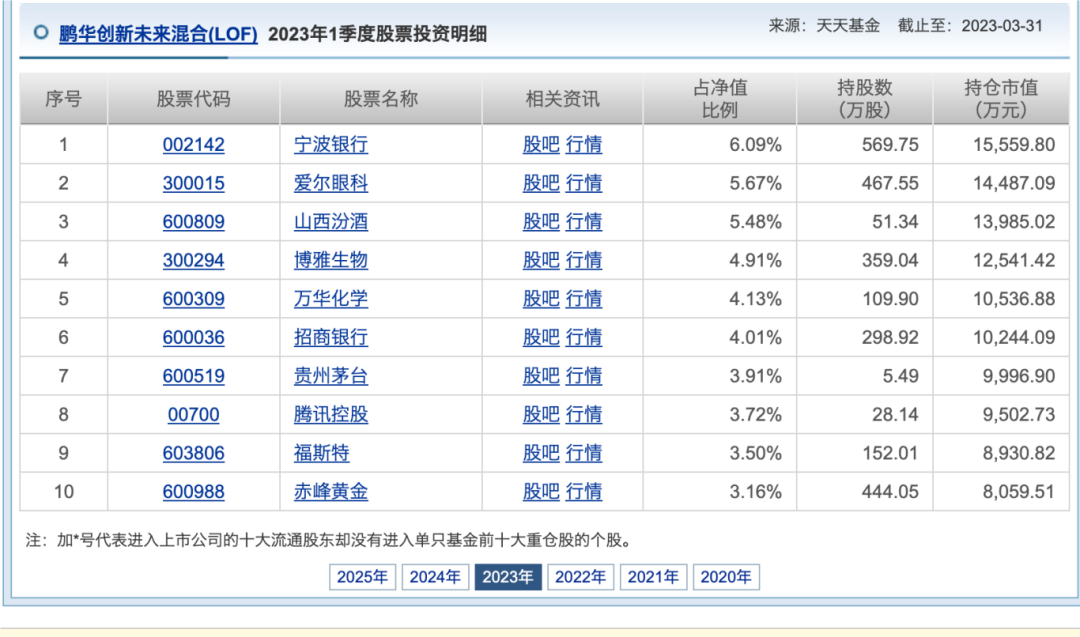
Task: Open 行情 for 万华化学 row
Action: coord(583,299)
